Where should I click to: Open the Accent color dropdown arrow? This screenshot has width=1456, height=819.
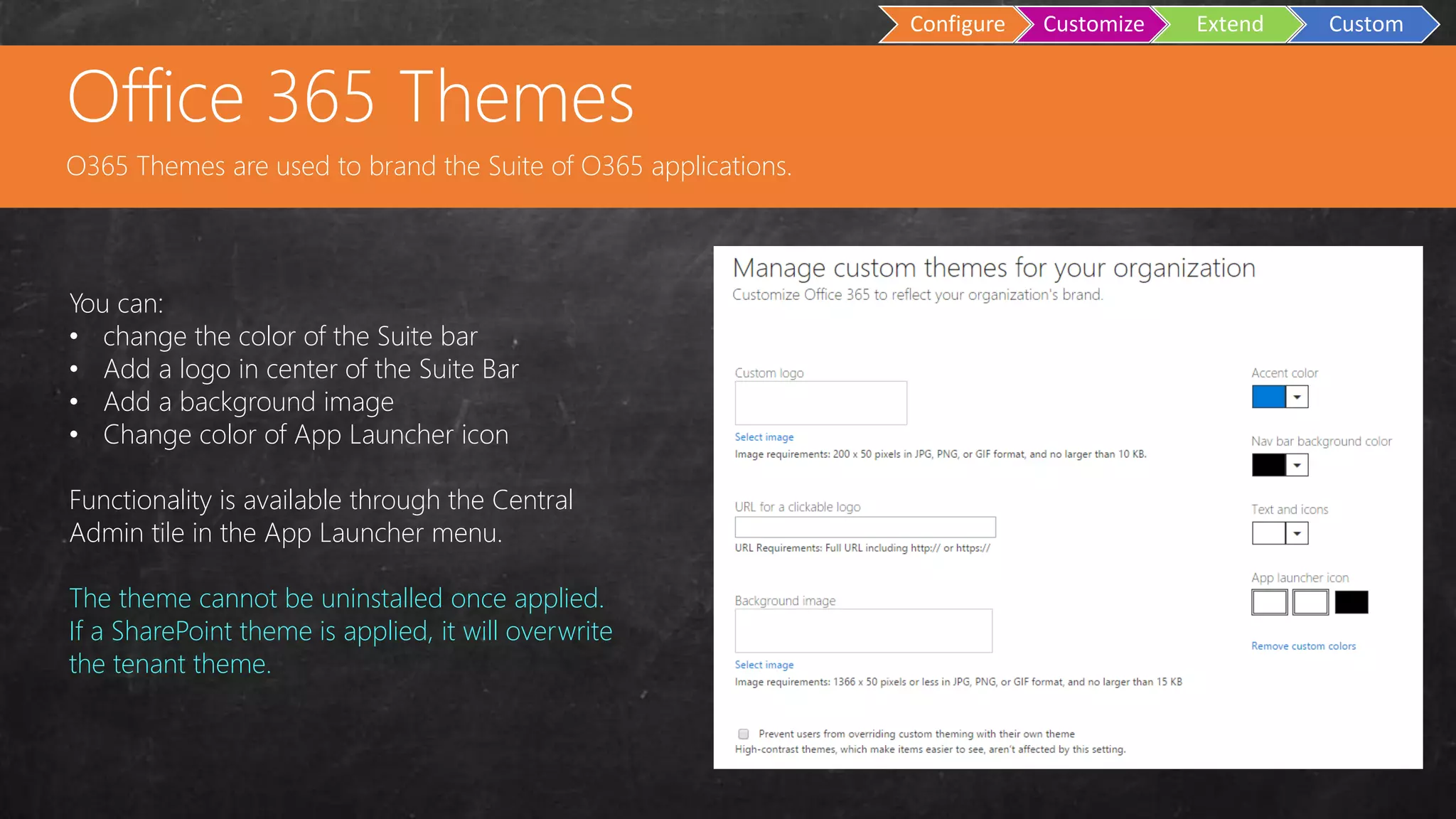(x=1297, y=397)
